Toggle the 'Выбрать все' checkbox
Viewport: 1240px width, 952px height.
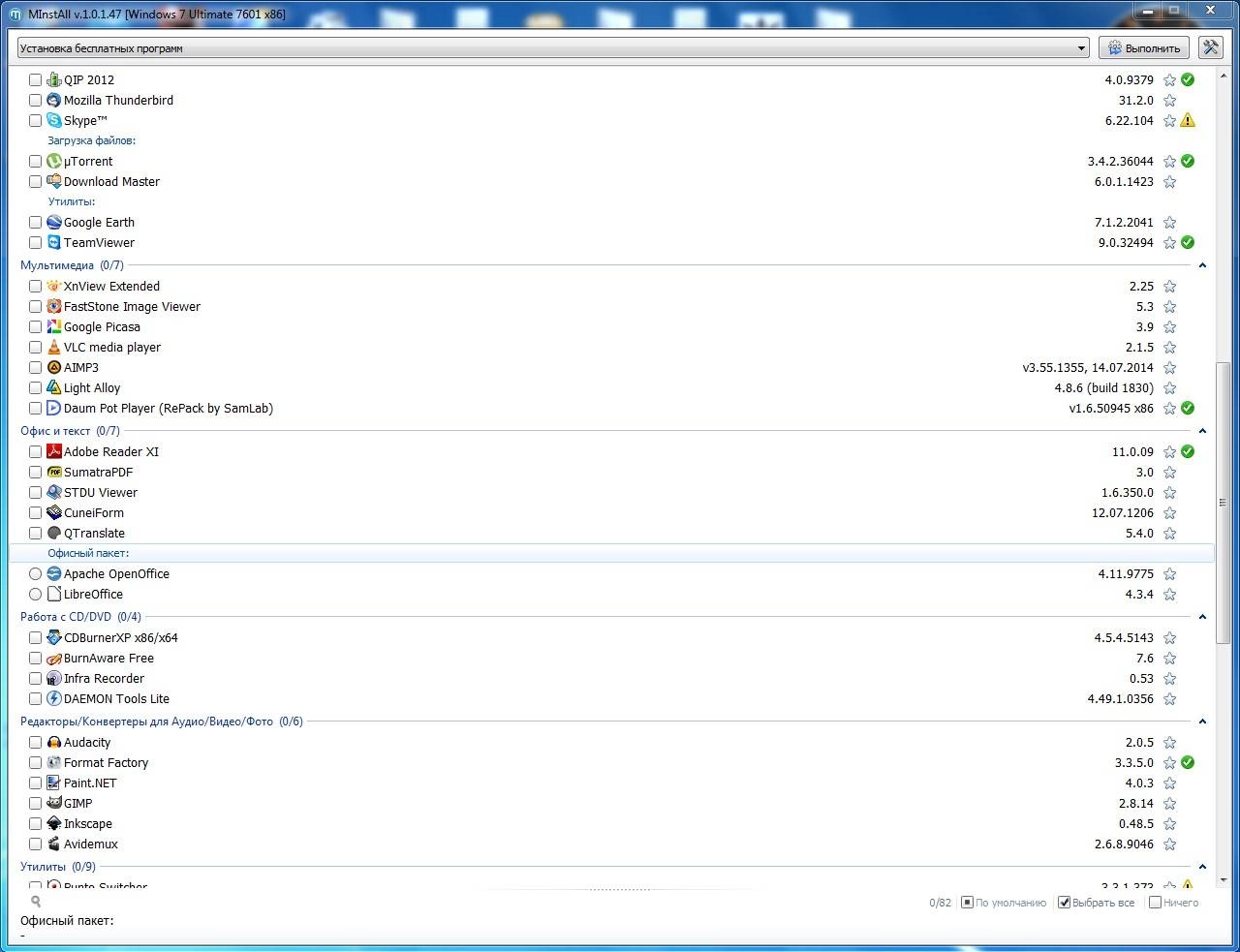(1097, 902)
